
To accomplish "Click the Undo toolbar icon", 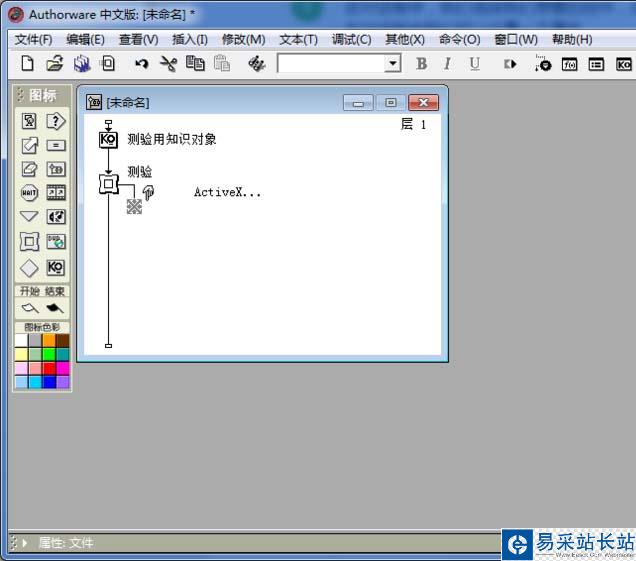I will [142, 64].
